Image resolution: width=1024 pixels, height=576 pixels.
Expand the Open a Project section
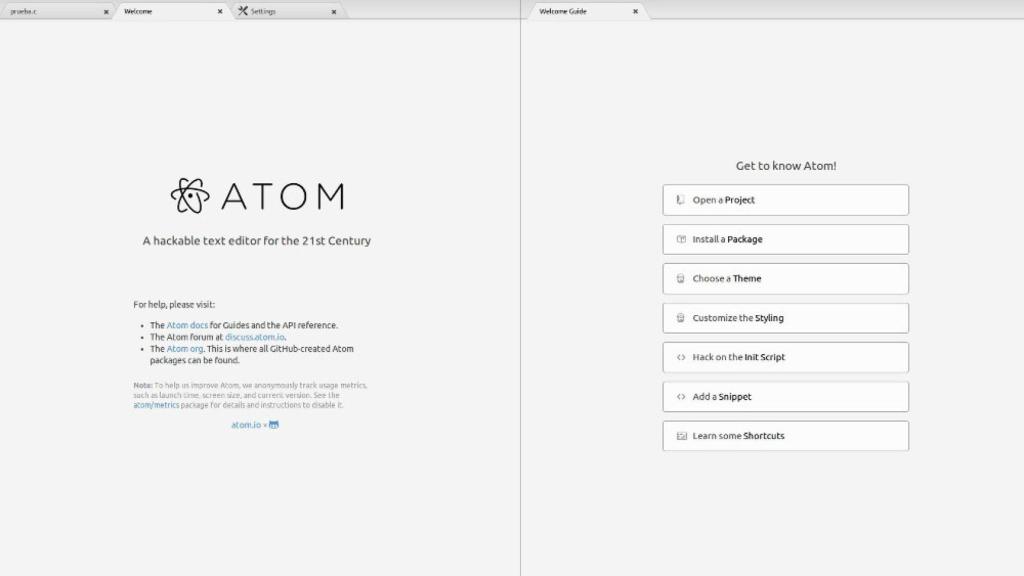coord(785,200)
